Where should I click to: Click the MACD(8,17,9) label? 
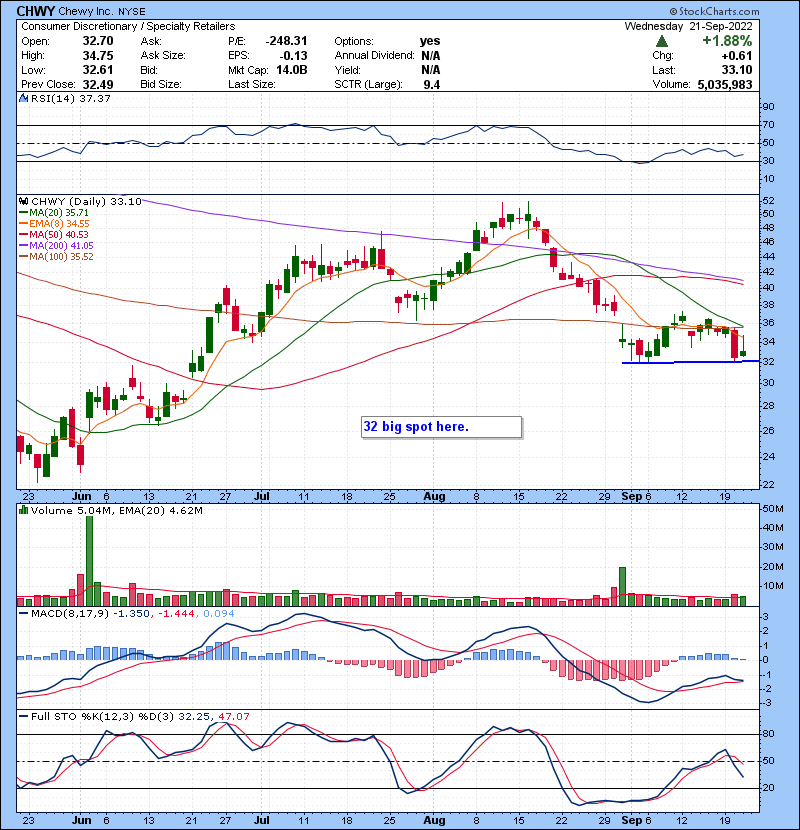tap(70, 614)
